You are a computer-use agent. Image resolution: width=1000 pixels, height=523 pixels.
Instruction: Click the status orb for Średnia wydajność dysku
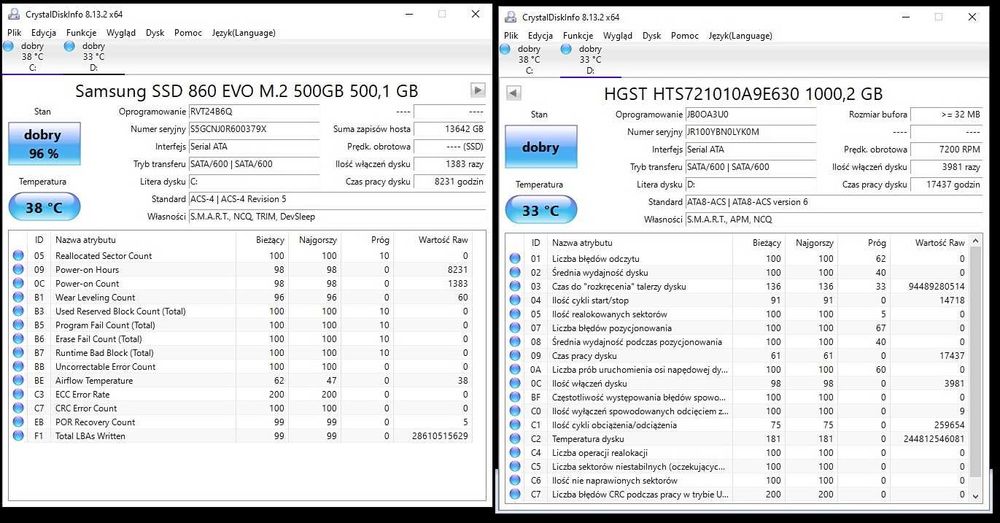pos(515,272)
